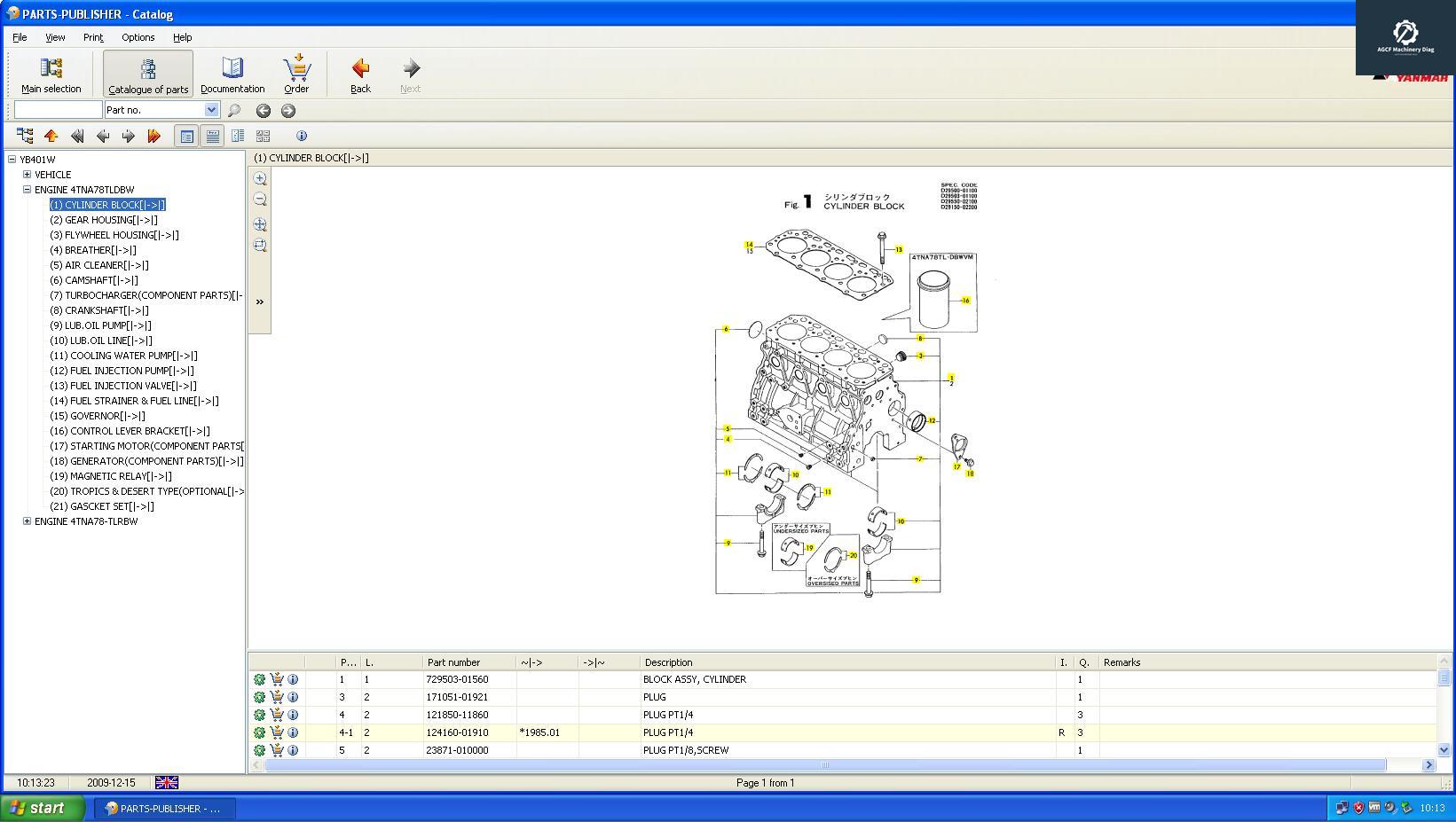Click the orange double-arrow last page icon

pyautogui.click(x=153, y=136)
